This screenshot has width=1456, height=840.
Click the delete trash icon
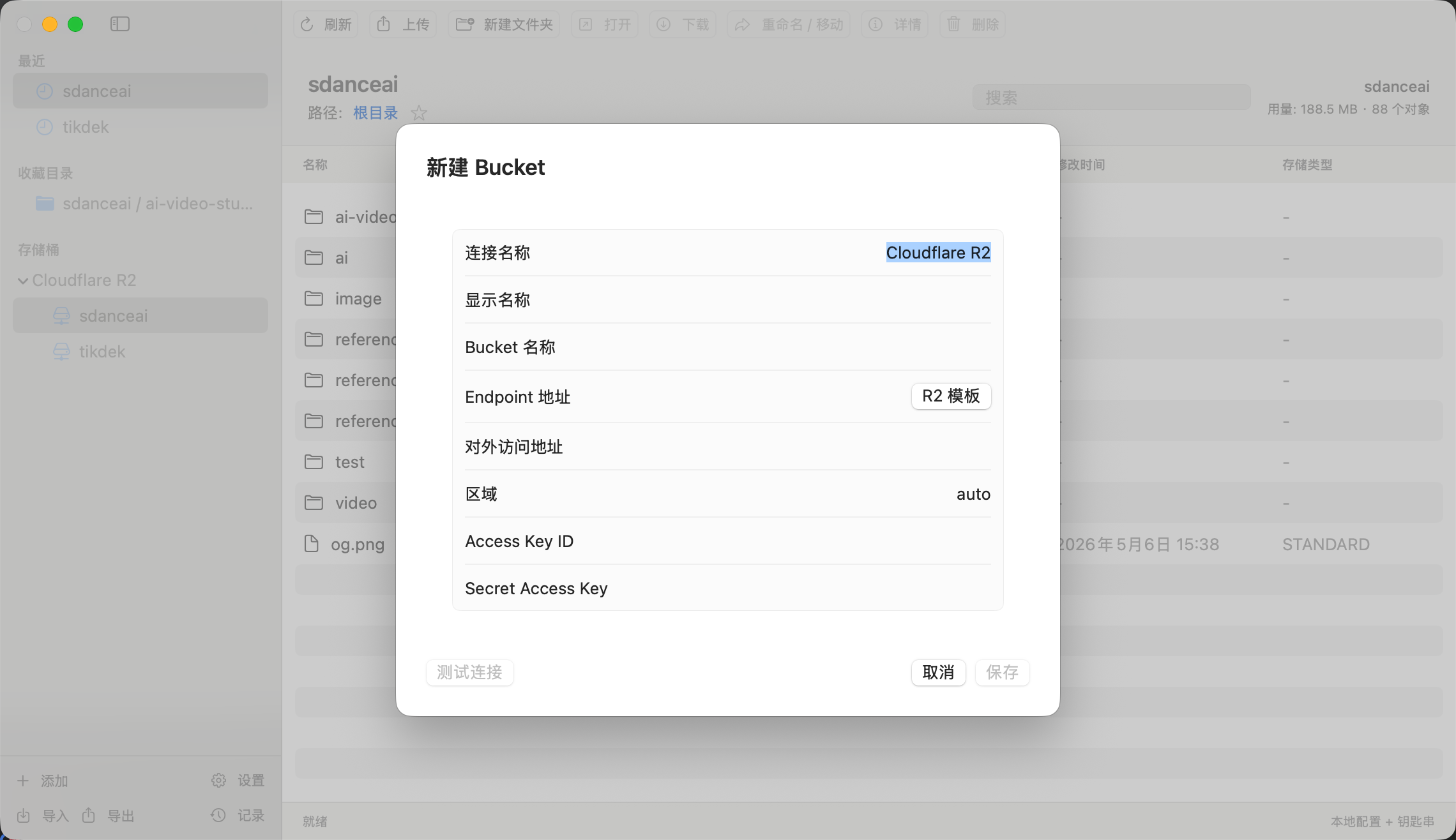click(953, 24)
